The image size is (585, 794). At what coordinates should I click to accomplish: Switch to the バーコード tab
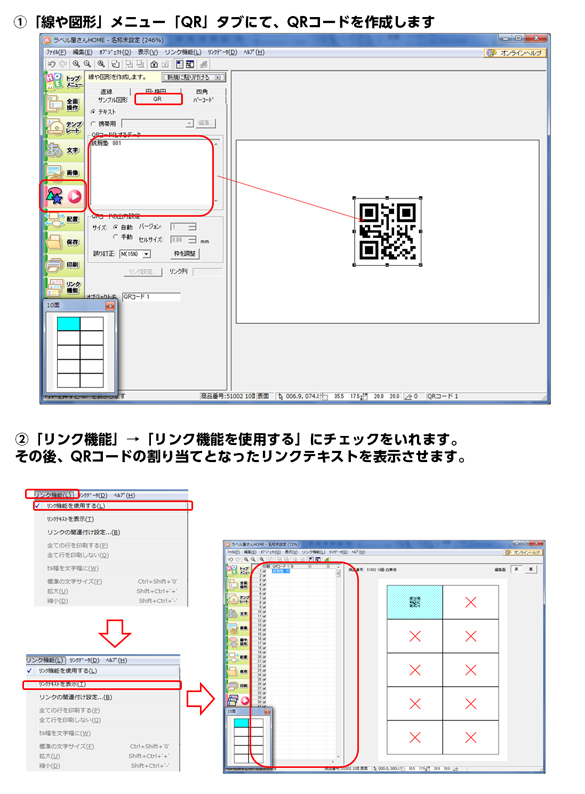pos(203,100)
